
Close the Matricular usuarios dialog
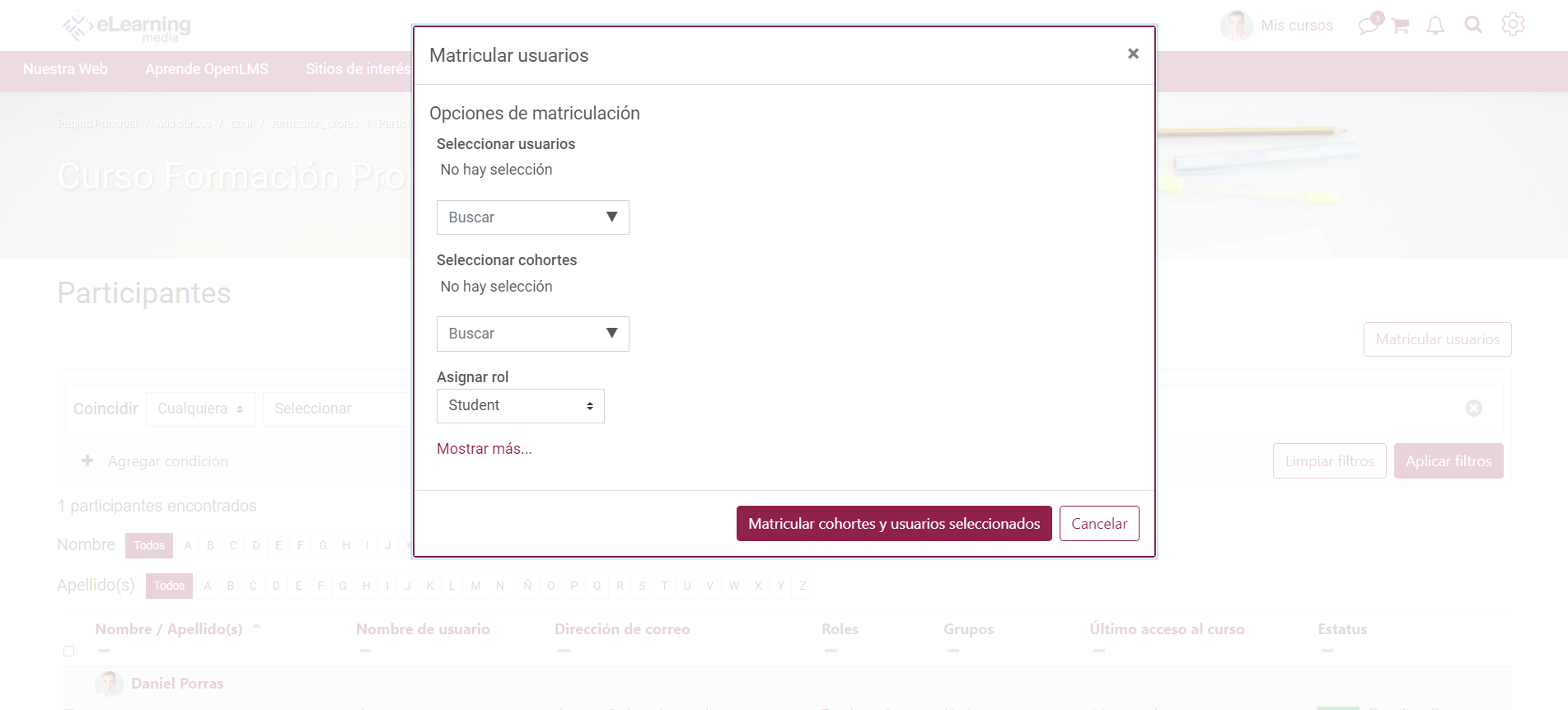1133,54
